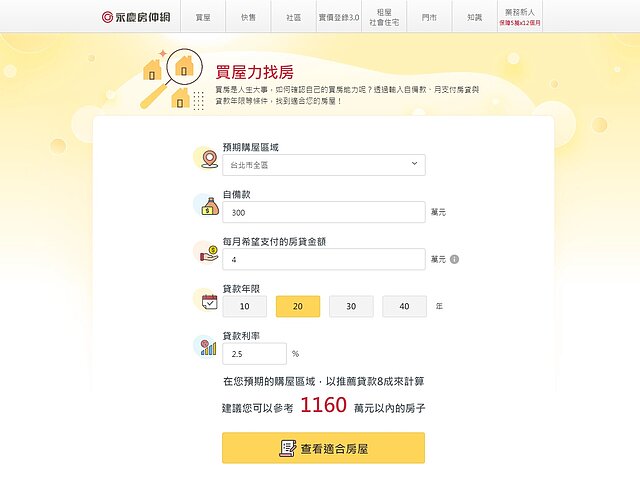Click the 查看適合房屋 button
The width and height of the screenshot is (640, 480).
[323, 448]
